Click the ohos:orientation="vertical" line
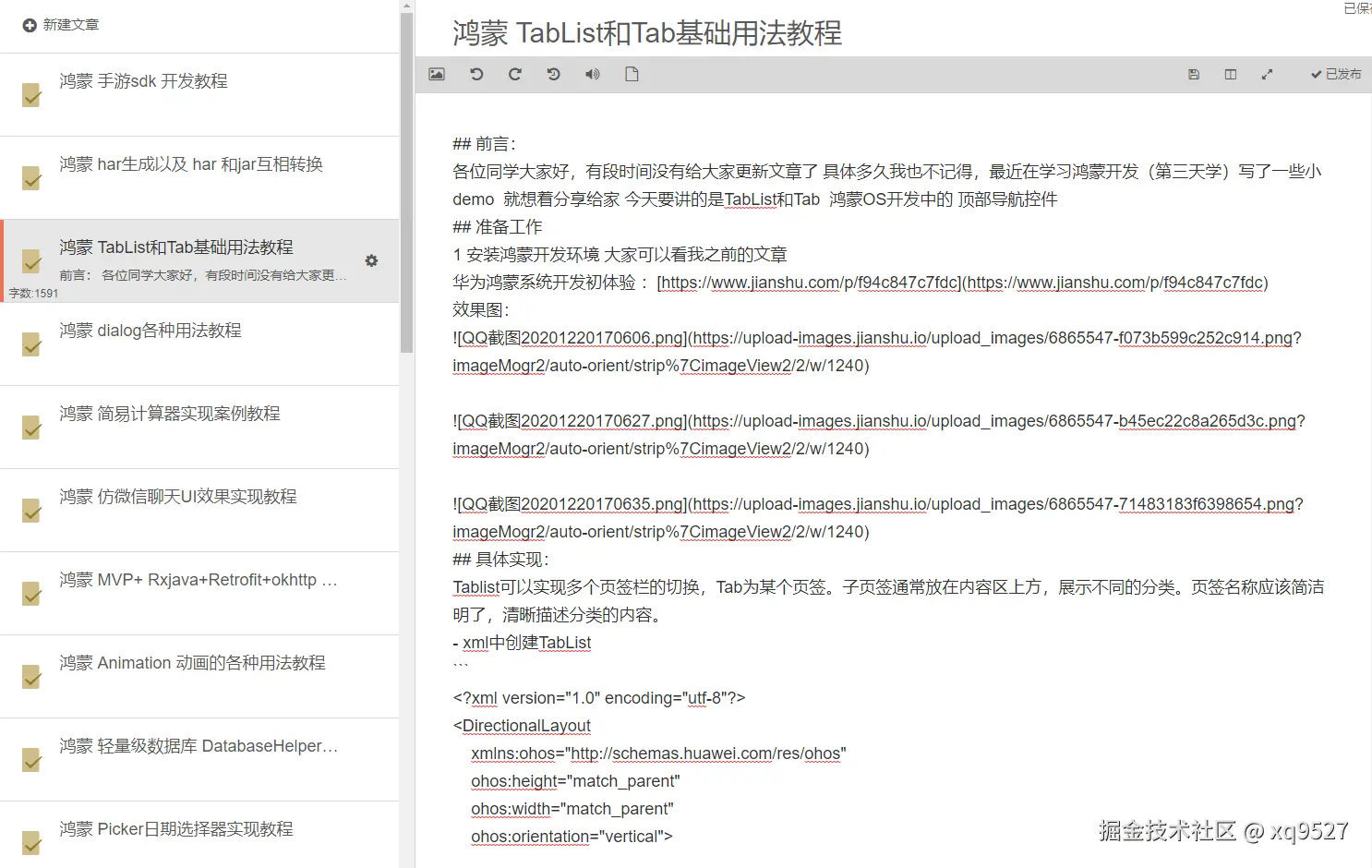Screen dimensions: 1372x868 (572, 837)
